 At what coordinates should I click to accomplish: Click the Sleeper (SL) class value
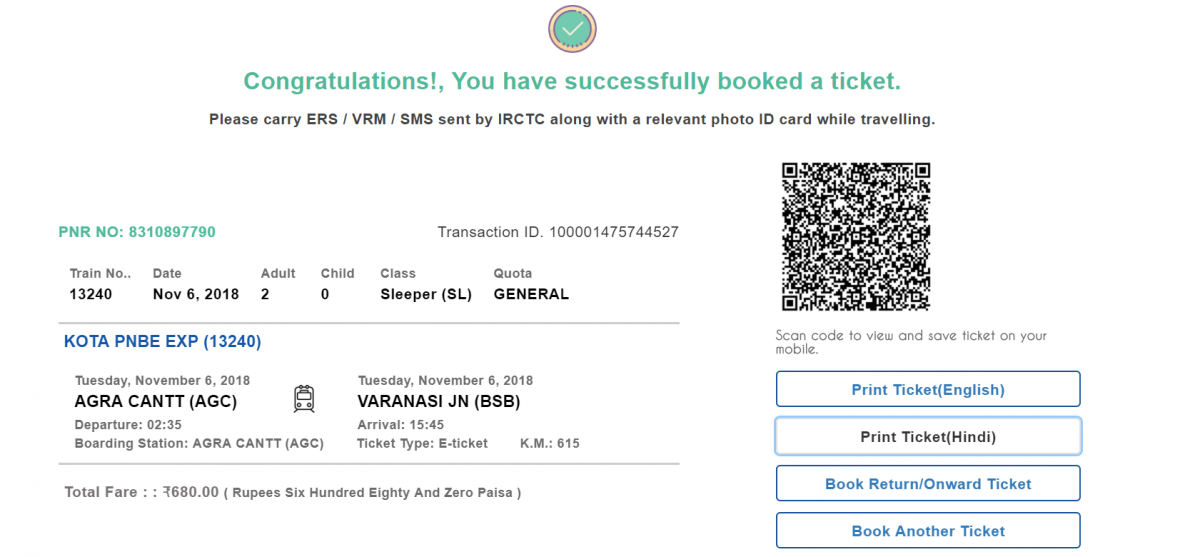click(x=426, y=294)
